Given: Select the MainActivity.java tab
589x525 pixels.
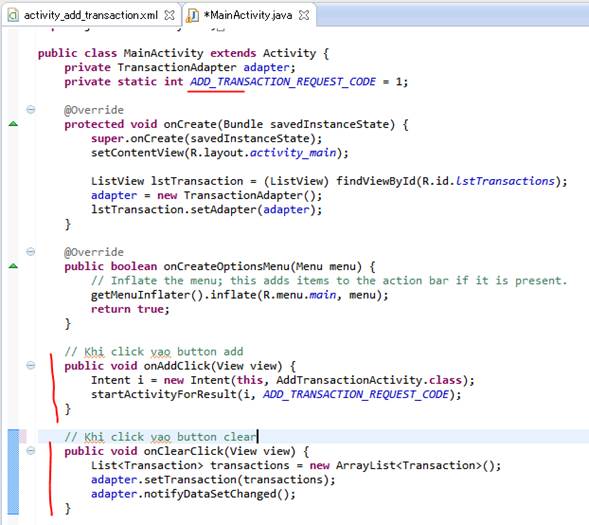Looking at the screenshot, I should [248, 15].
